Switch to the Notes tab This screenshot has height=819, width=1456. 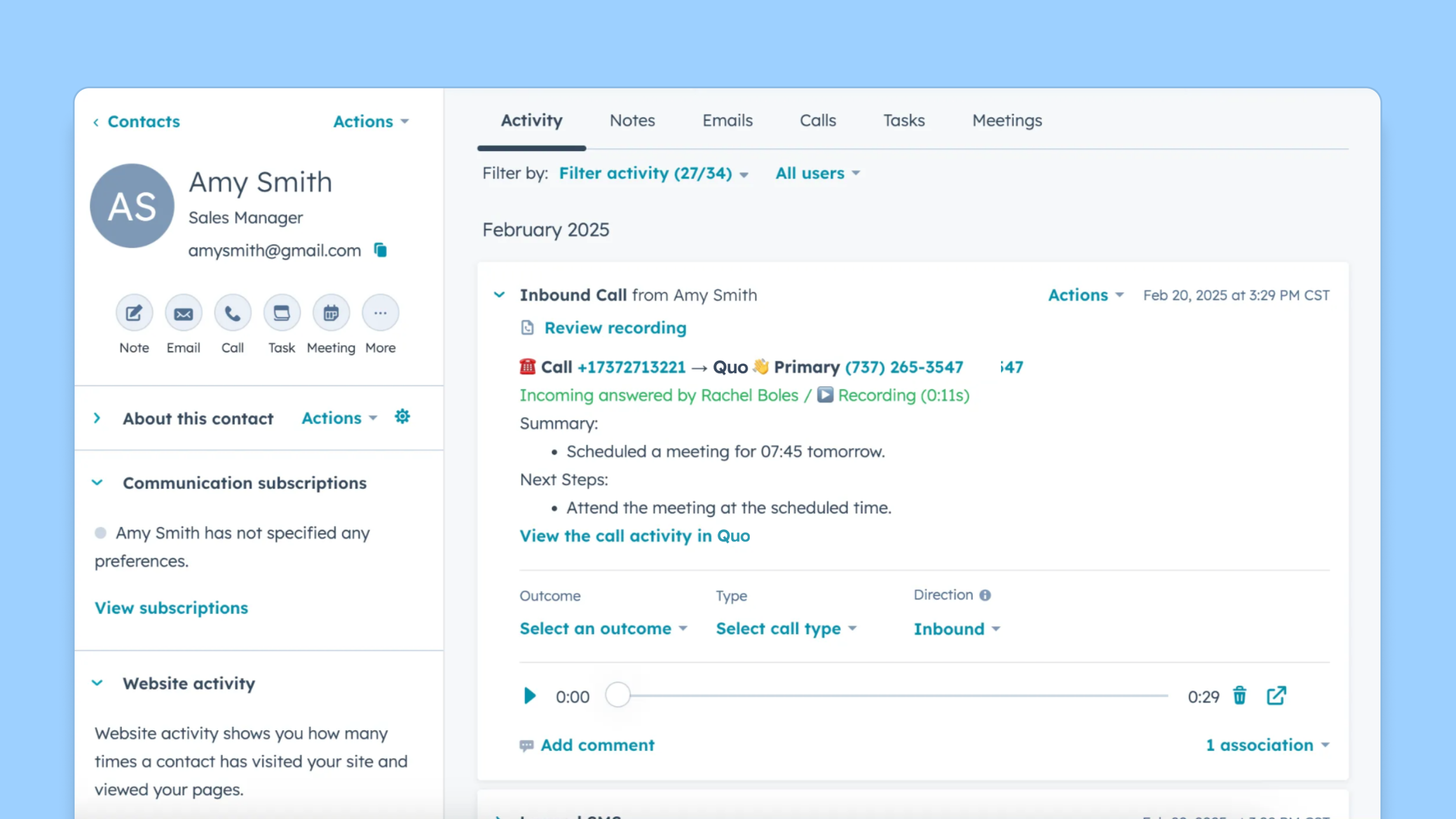(x=632, y=121)
